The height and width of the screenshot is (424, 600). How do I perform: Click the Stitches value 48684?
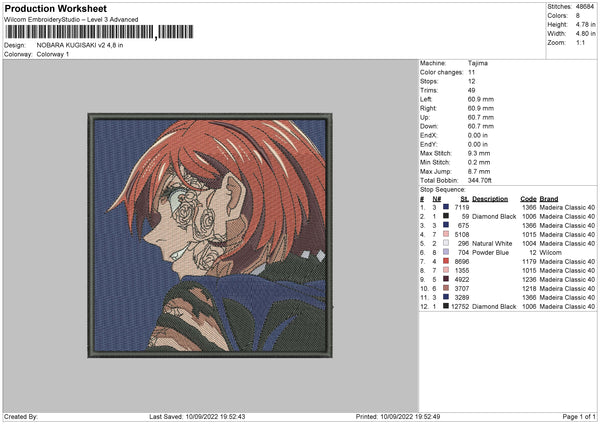click(585, 7)
